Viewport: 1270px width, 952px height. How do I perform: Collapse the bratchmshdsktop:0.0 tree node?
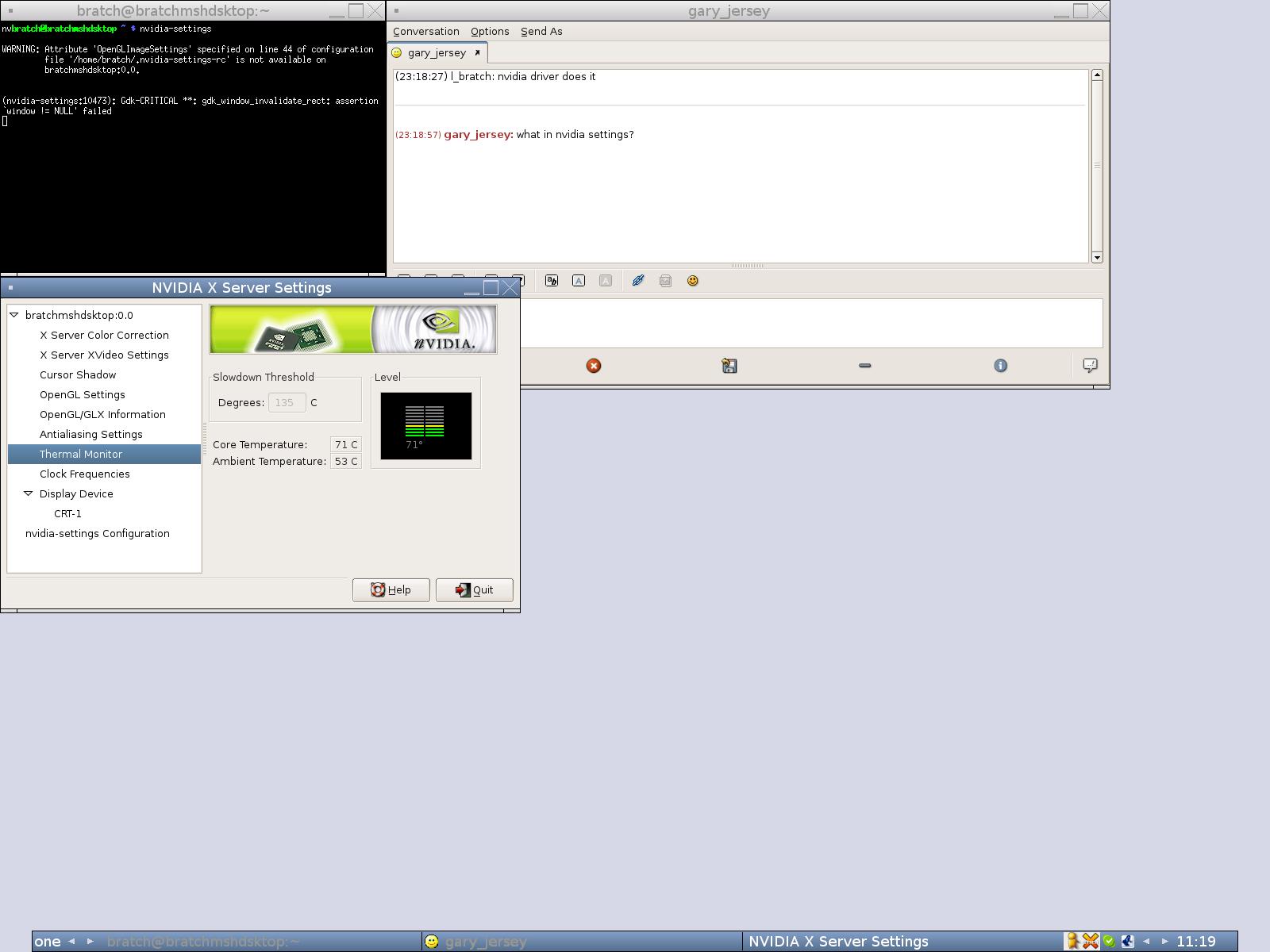(x=14, y=315)
